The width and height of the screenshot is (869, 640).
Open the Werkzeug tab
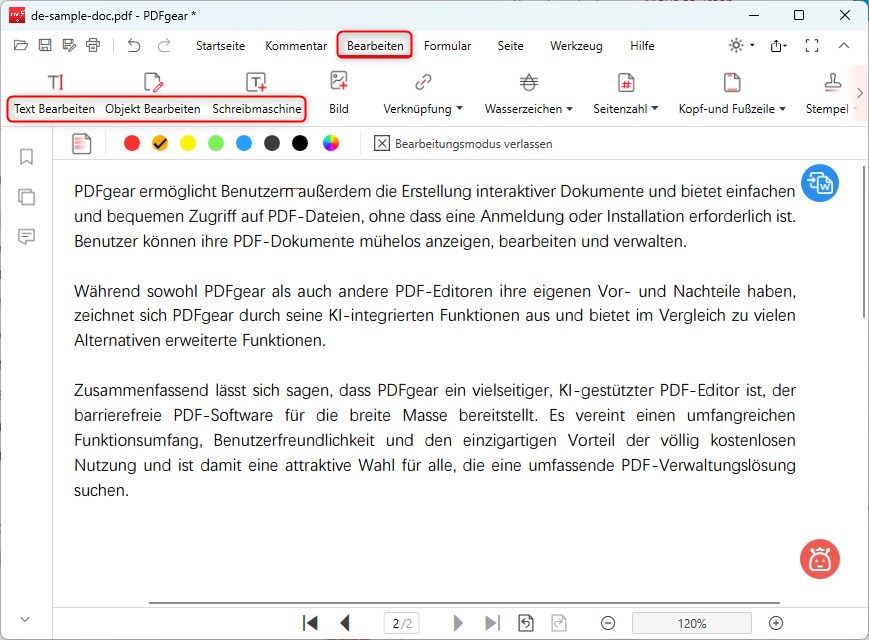[x=576, y=45]
